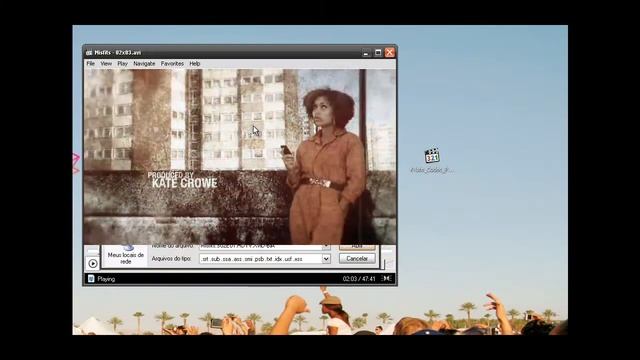Expand the Arquivos do tipo dropdown

coord(326,259)
